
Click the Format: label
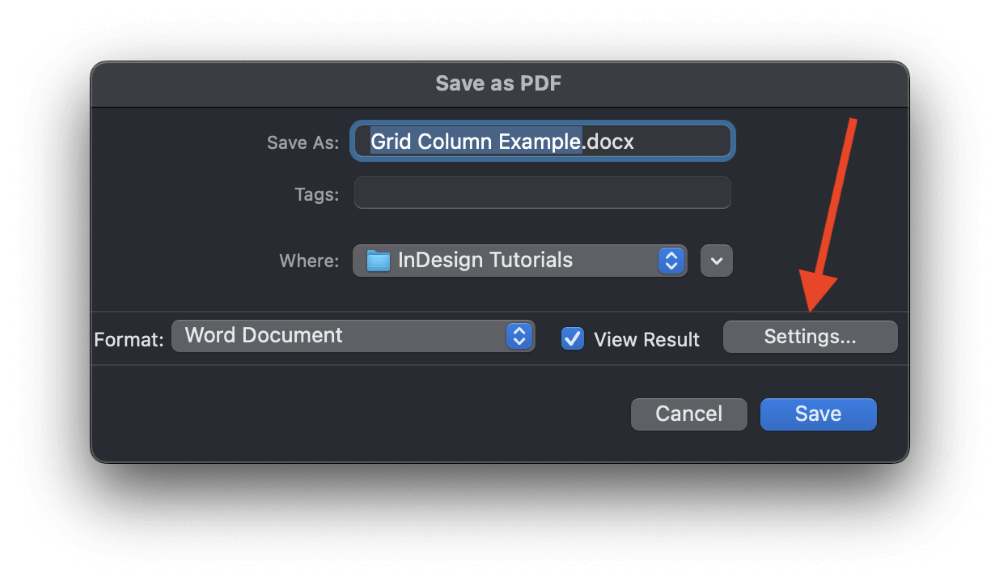tap(129, 339)
